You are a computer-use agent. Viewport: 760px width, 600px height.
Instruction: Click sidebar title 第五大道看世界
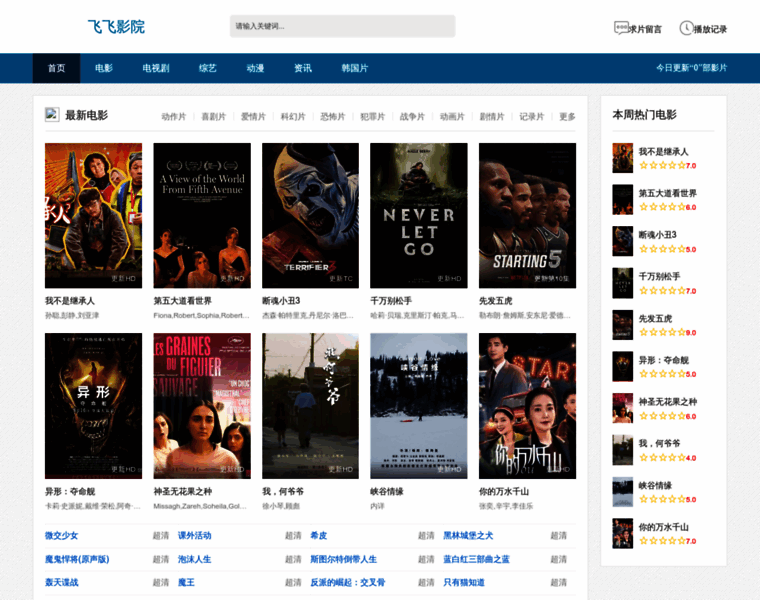[x=667, y=193]
